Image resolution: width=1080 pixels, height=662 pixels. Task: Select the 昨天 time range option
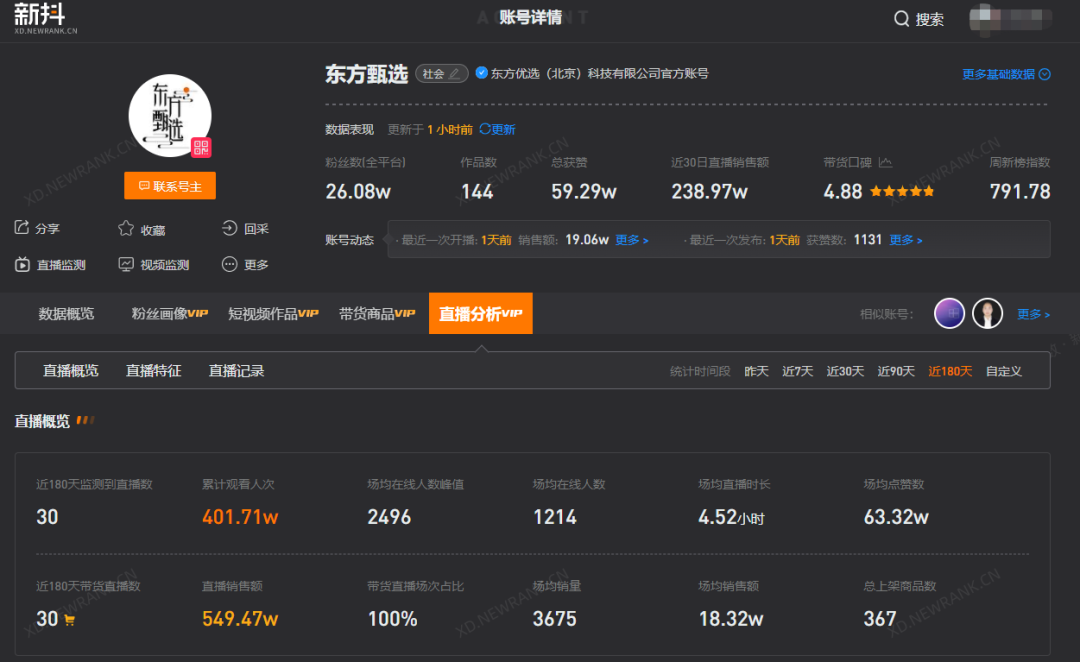pyautogui.click(x=756, y=370)
